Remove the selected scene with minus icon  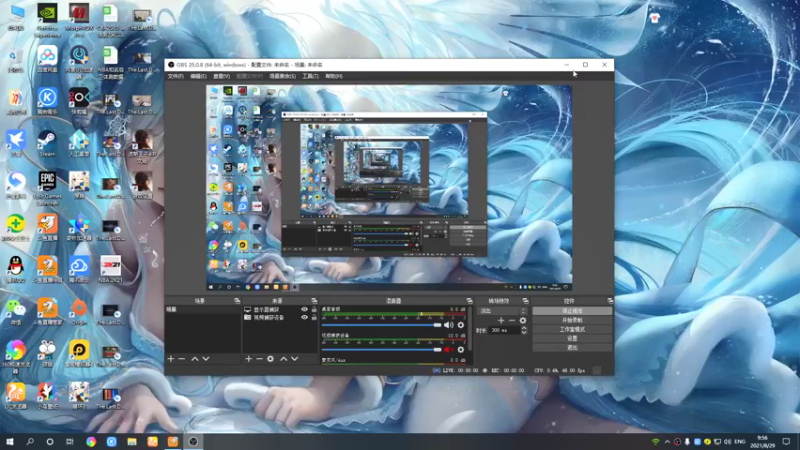click(182, 359)
